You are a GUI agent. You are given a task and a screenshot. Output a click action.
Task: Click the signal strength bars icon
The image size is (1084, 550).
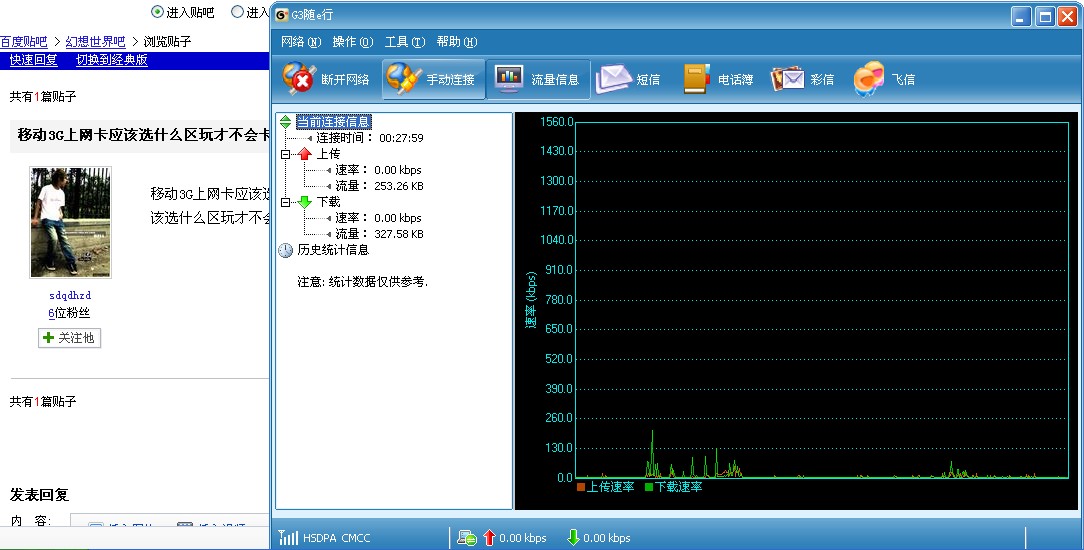[288, 538]
